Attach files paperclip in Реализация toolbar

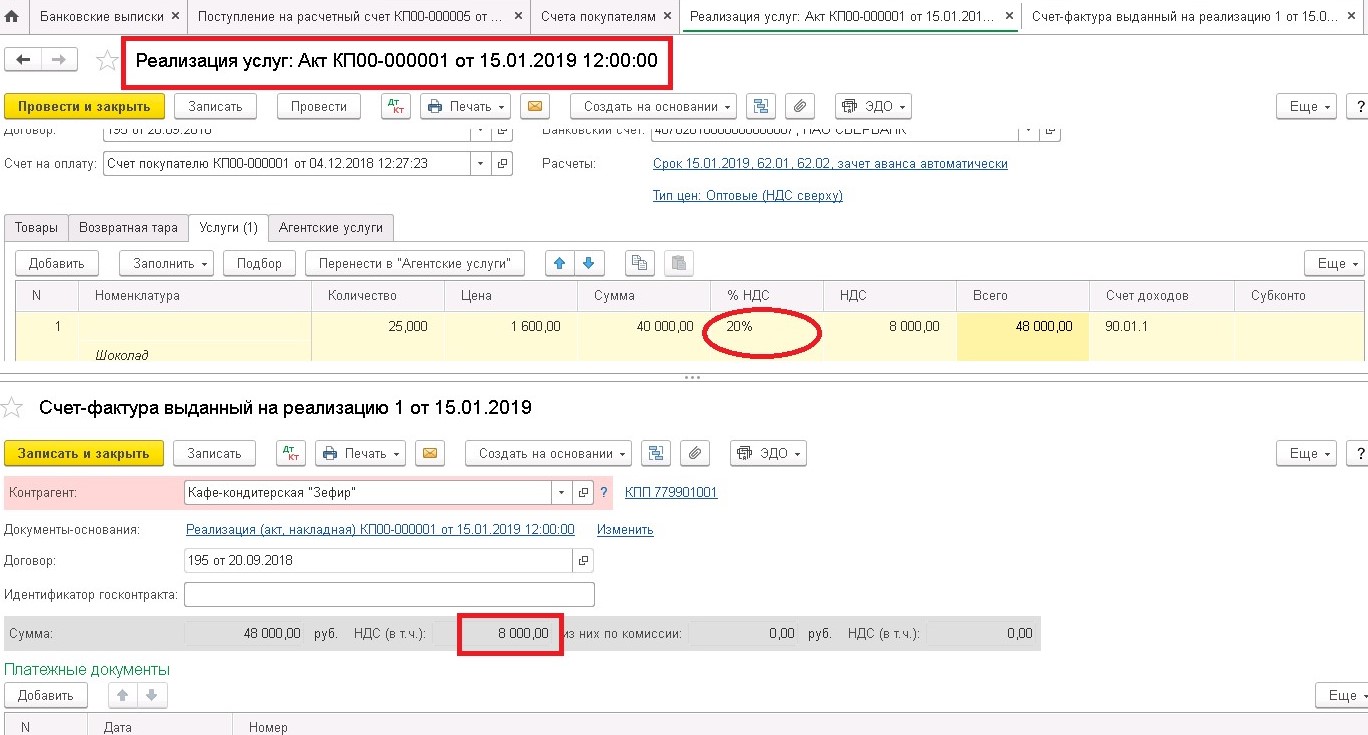pyautogui.click(x=798, y=107)
